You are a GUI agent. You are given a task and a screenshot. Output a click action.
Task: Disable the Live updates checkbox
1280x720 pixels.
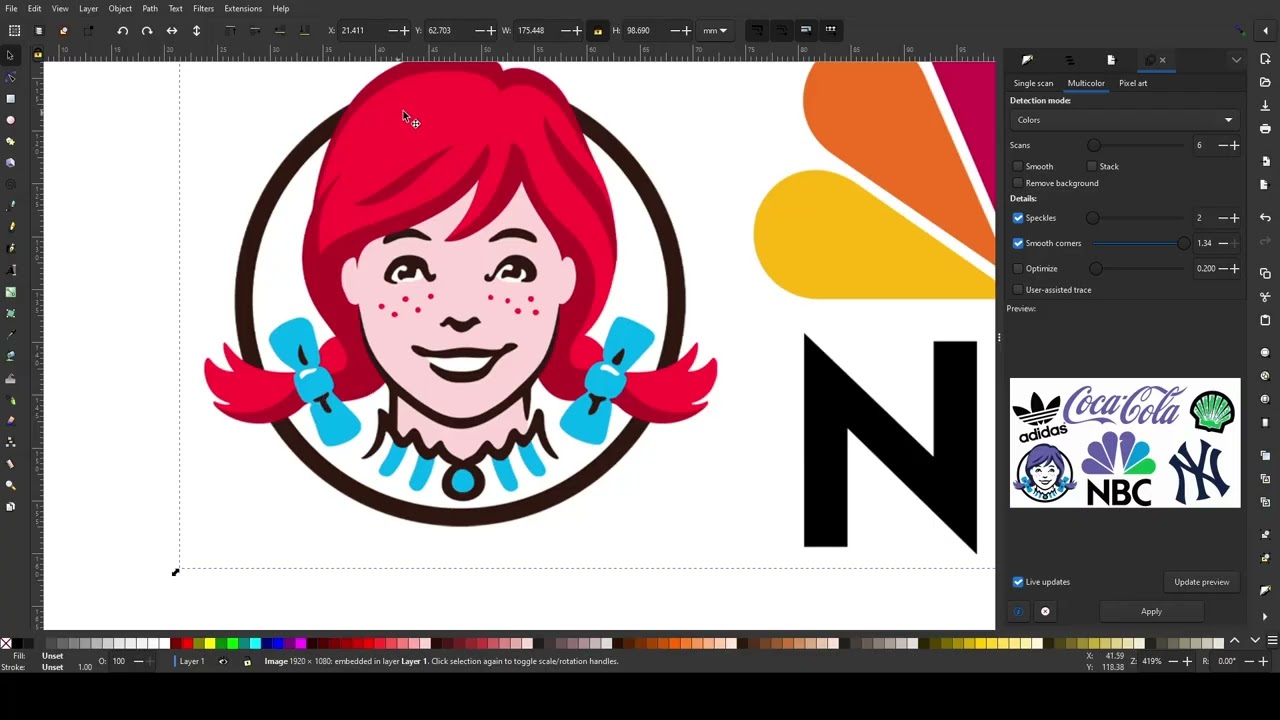pos(1018,582)
